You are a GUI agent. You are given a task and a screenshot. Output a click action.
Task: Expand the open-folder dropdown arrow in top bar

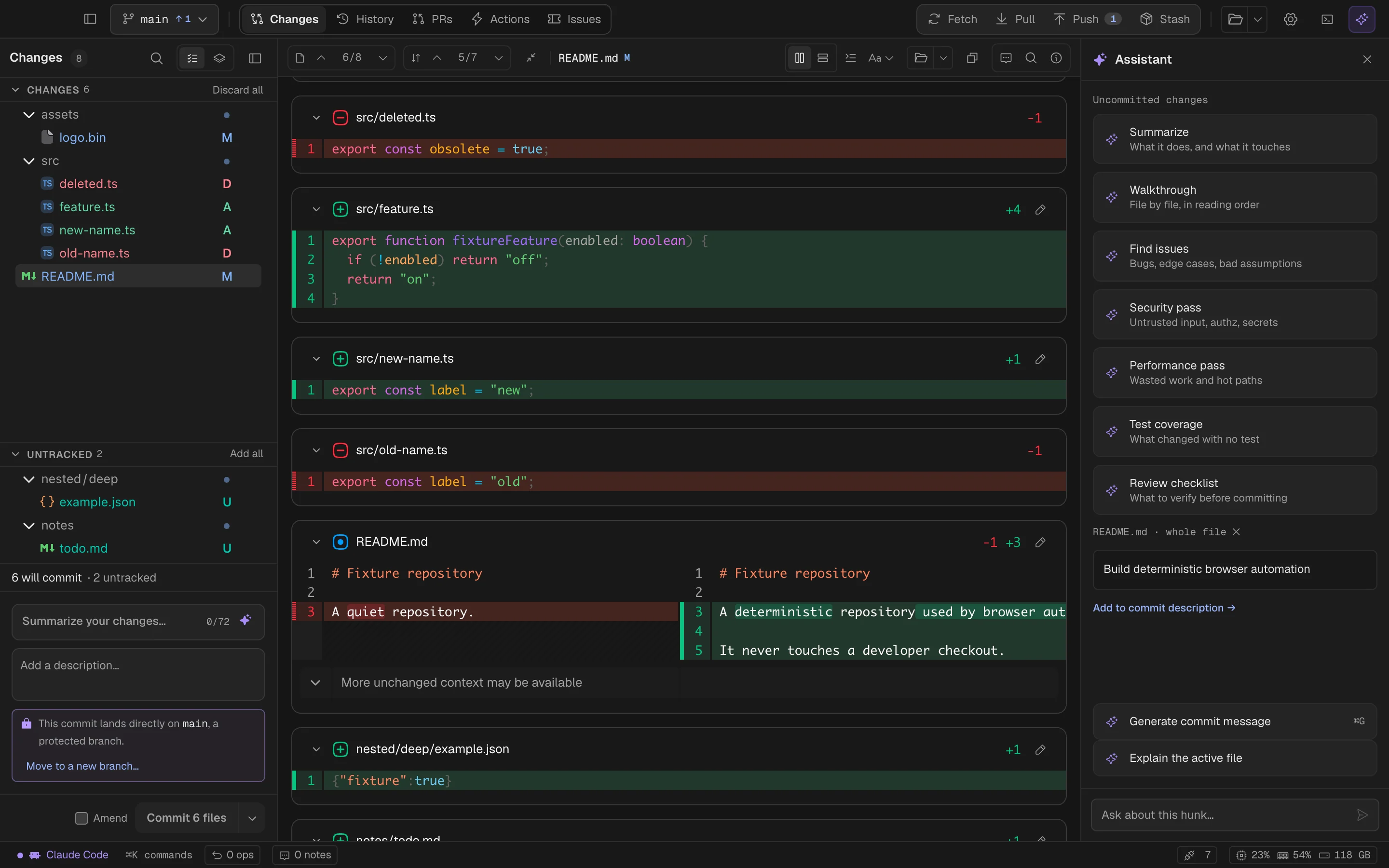click(x=1257, y=19)
